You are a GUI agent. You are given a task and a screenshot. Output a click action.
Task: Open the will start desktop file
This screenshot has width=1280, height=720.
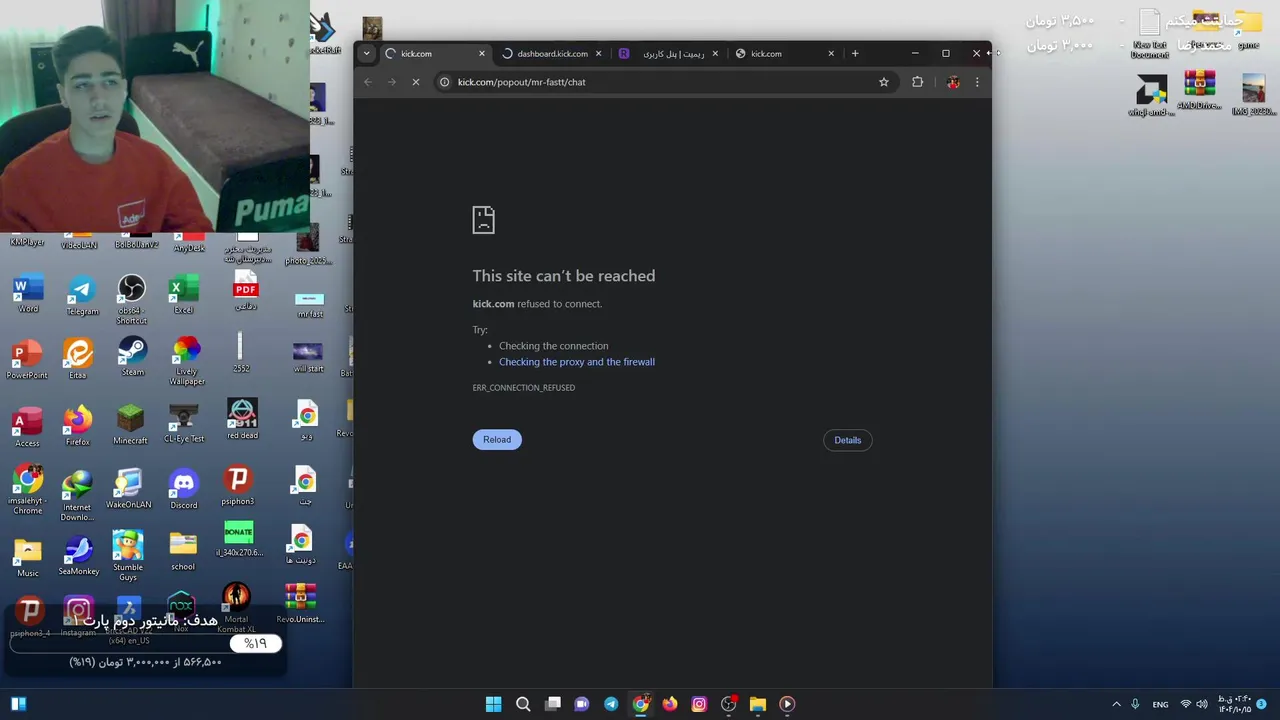click(308, 357)
